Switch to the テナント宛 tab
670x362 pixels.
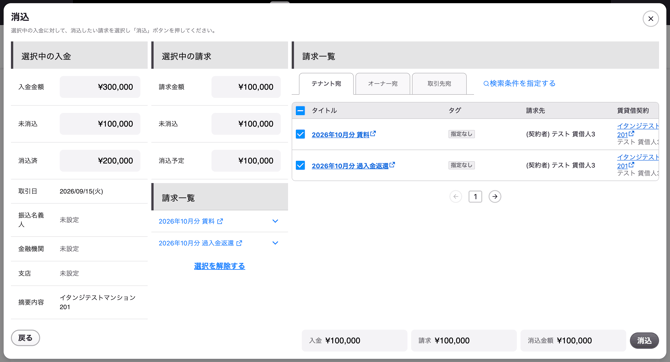tap(326, 84)
